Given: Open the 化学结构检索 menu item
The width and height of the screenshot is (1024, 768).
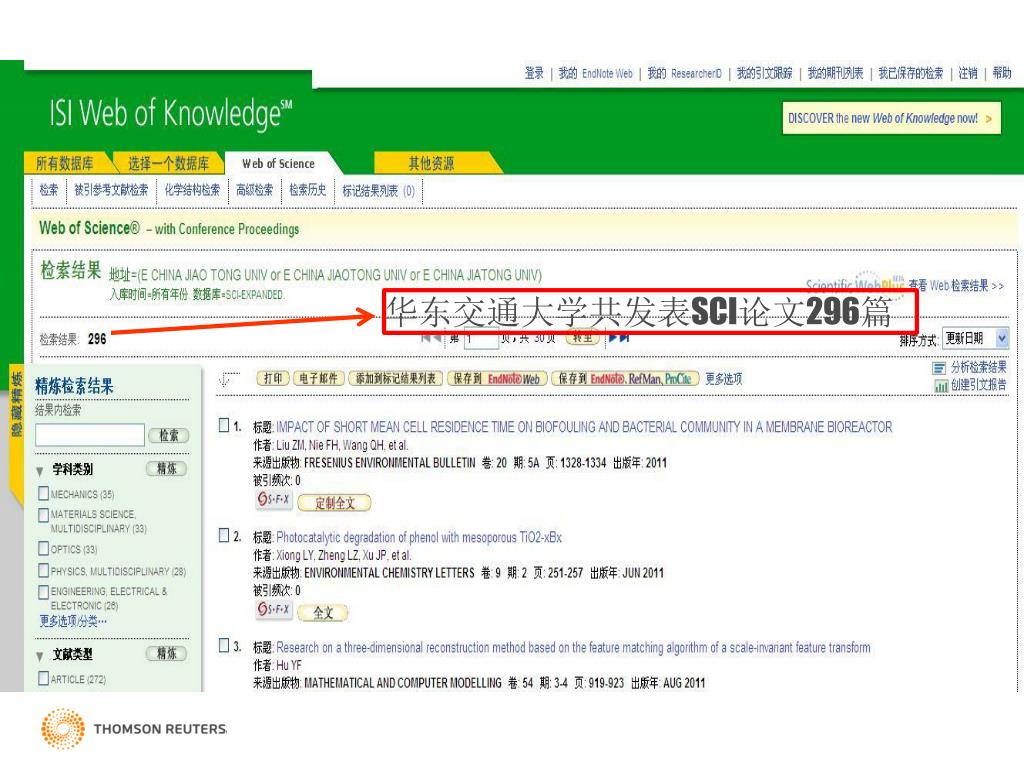Looking at the screenshot, I should (x=192, y=190).
